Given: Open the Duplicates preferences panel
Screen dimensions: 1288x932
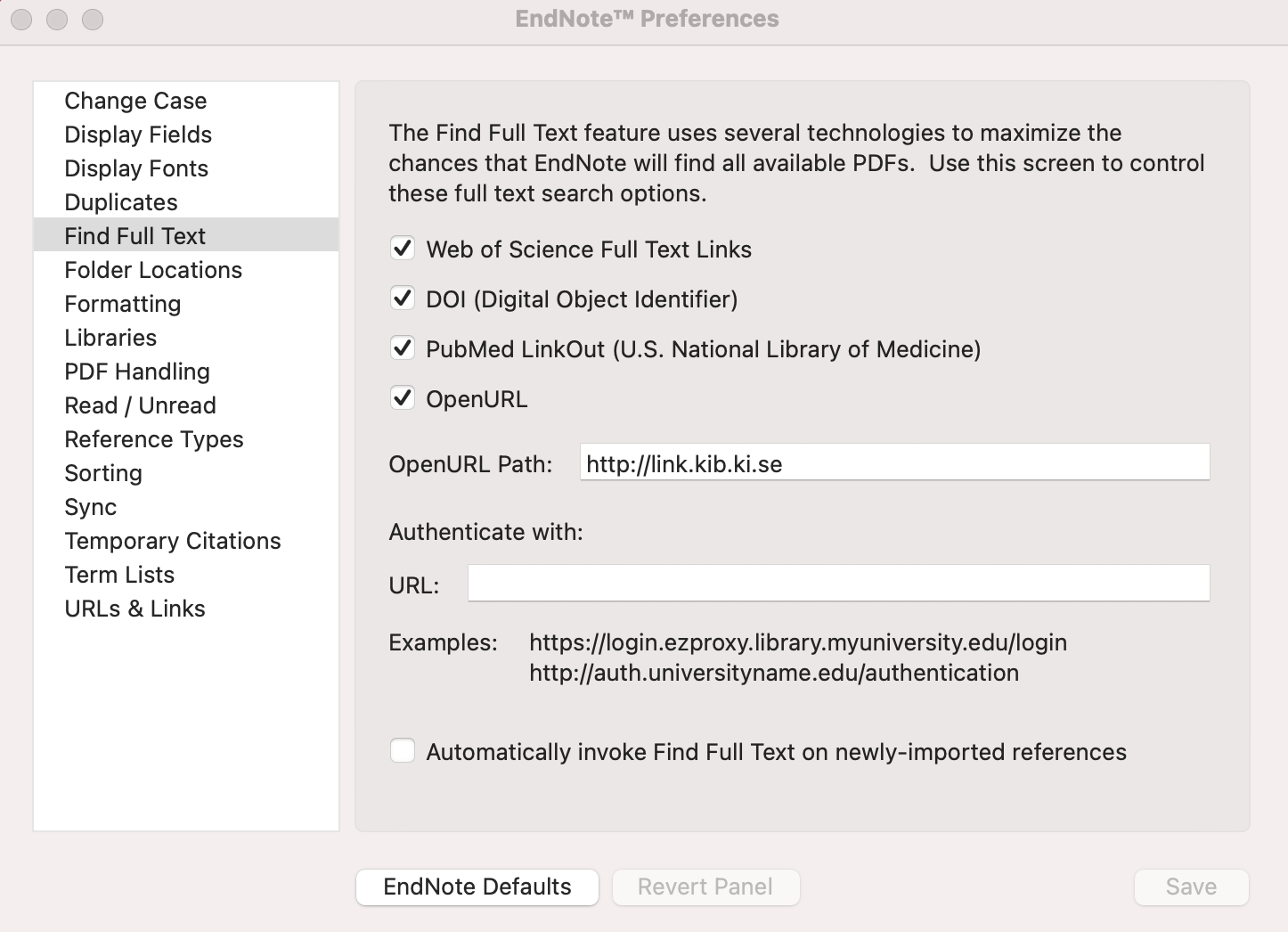Looking at the screenshot, I should pyautogui.click(x=186, y=202).
